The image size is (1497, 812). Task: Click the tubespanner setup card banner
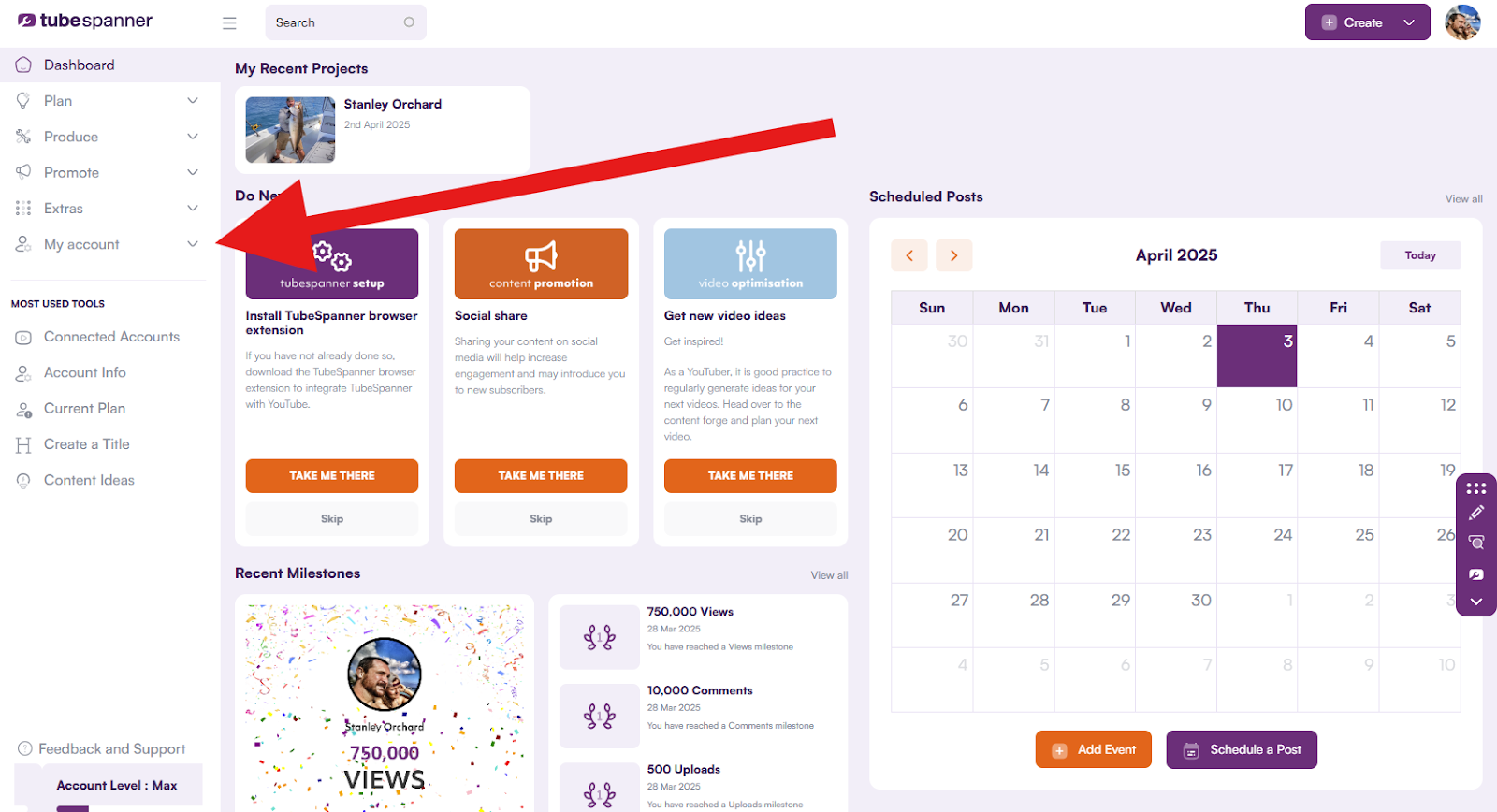[x=332, y=264]
